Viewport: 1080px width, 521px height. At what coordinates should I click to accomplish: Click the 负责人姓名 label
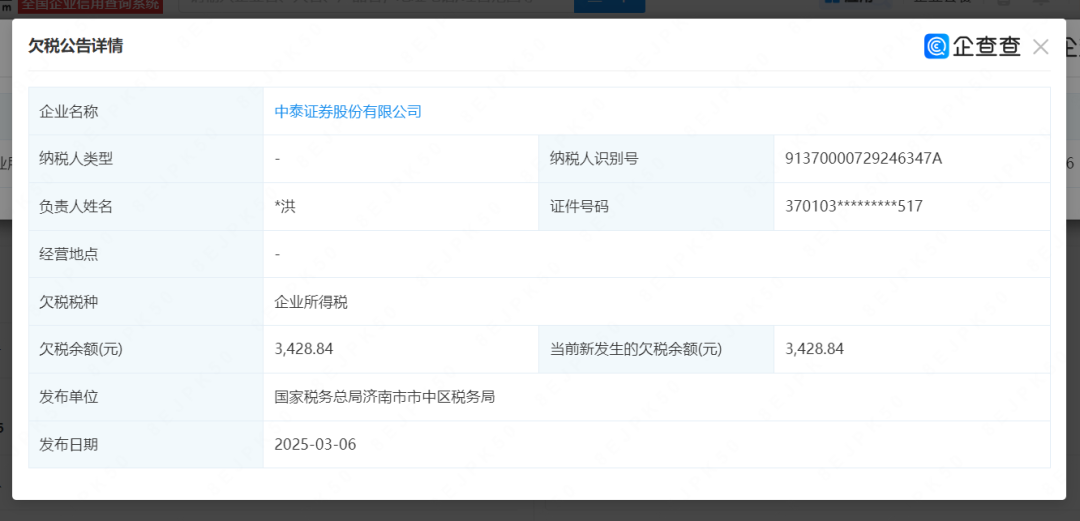pos(76,206)
